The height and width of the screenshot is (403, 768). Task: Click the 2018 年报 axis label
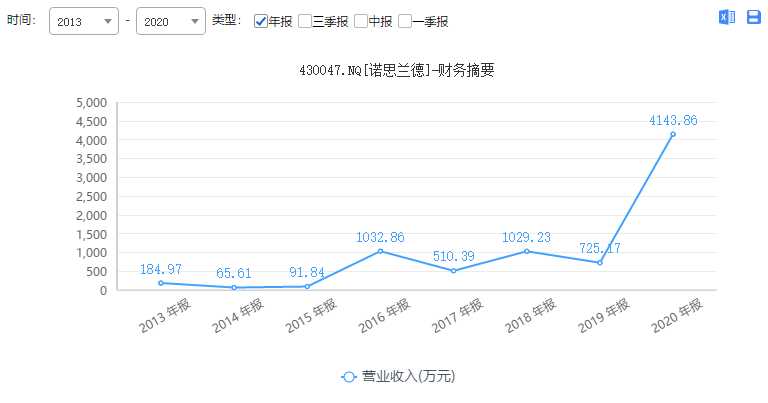(531, 316)
